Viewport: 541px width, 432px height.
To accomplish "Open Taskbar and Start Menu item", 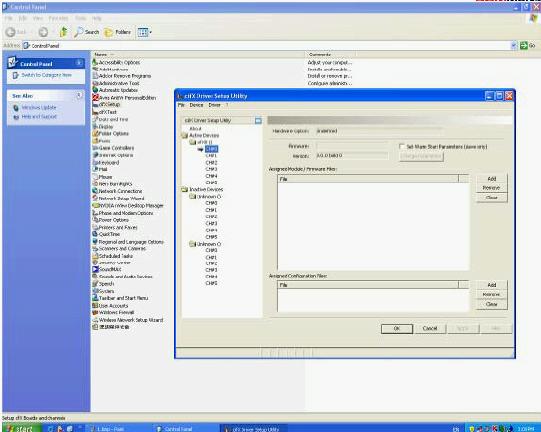I will [120, 298].
